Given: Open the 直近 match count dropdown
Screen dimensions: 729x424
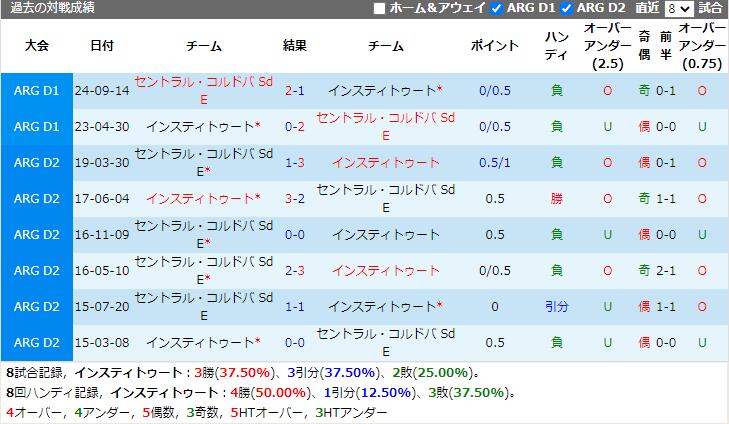Looking at the screenshot, I should click(679, 9).
